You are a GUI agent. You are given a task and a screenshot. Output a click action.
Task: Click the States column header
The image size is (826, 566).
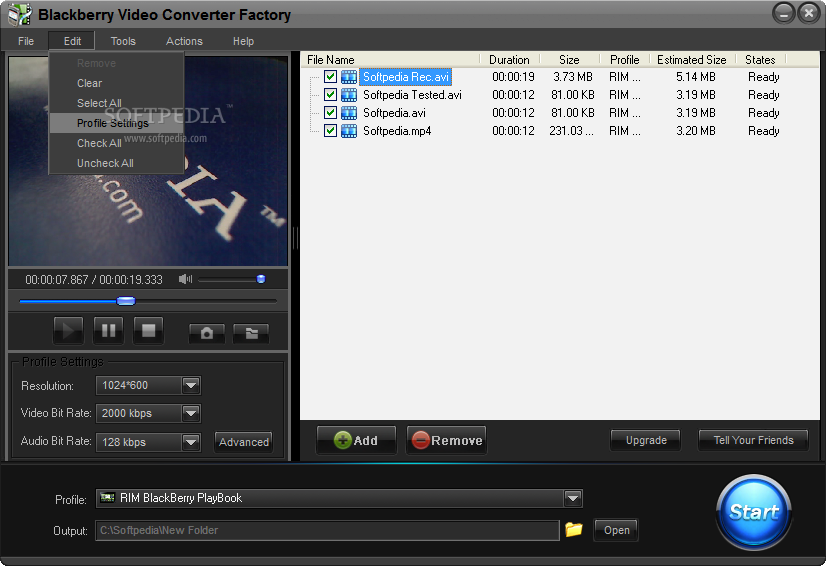click(x=761, y=60)
